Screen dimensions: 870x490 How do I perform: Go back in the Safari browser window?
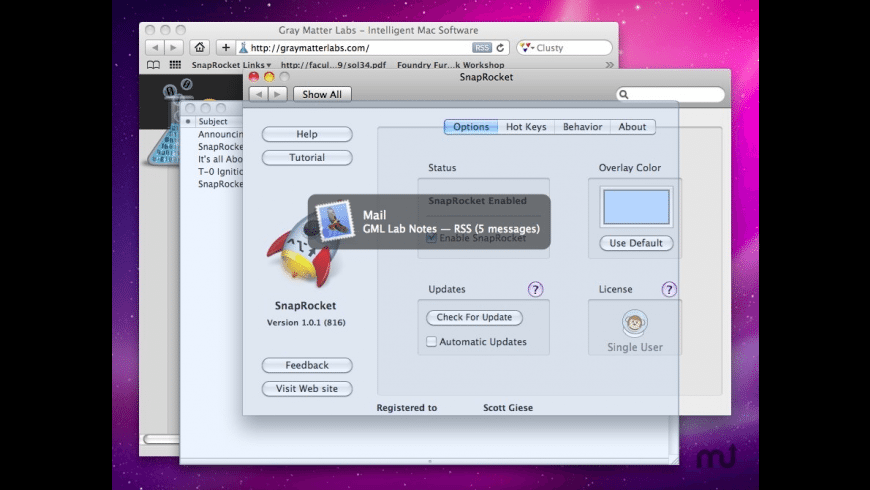[x=155, y=48]
